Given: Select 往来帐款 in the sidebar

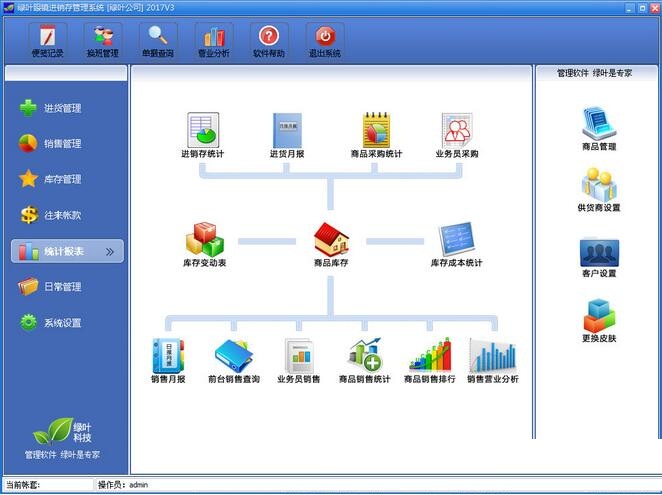Looking at the screenshot, I should point(51,215).
